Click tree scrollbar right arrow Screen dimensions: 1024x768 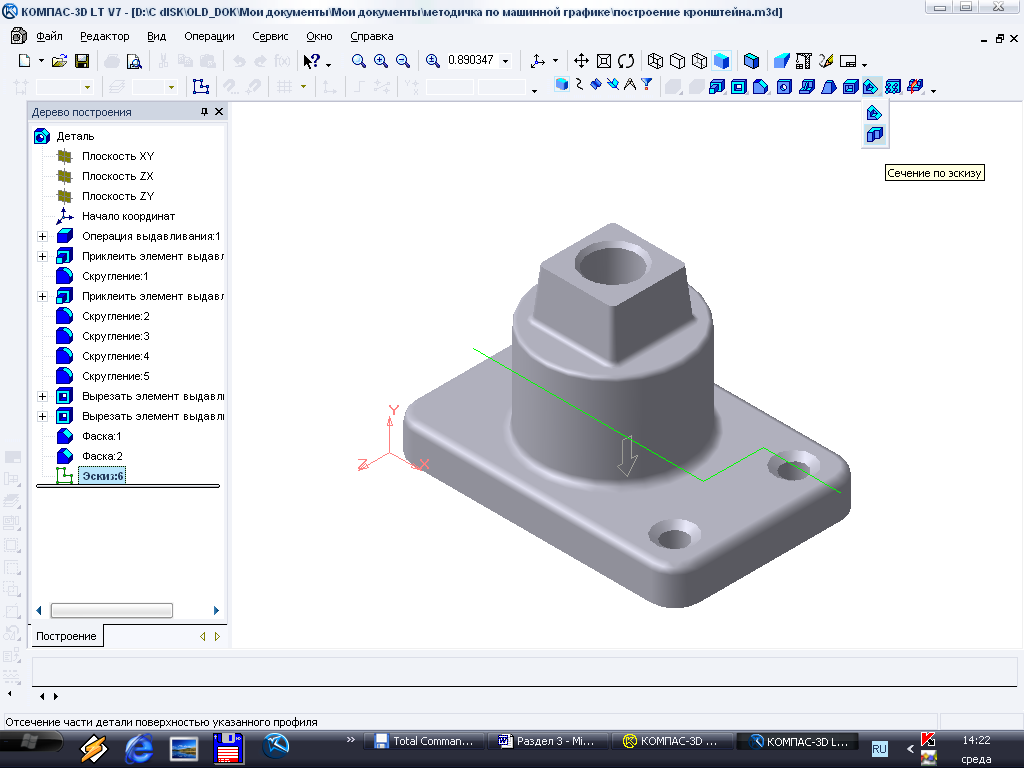216,611
